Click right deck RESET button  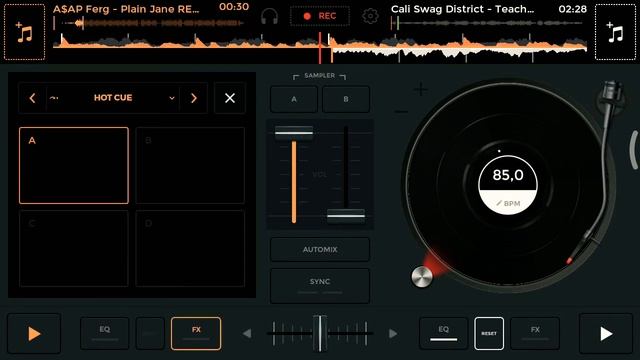tap(489, 333)
